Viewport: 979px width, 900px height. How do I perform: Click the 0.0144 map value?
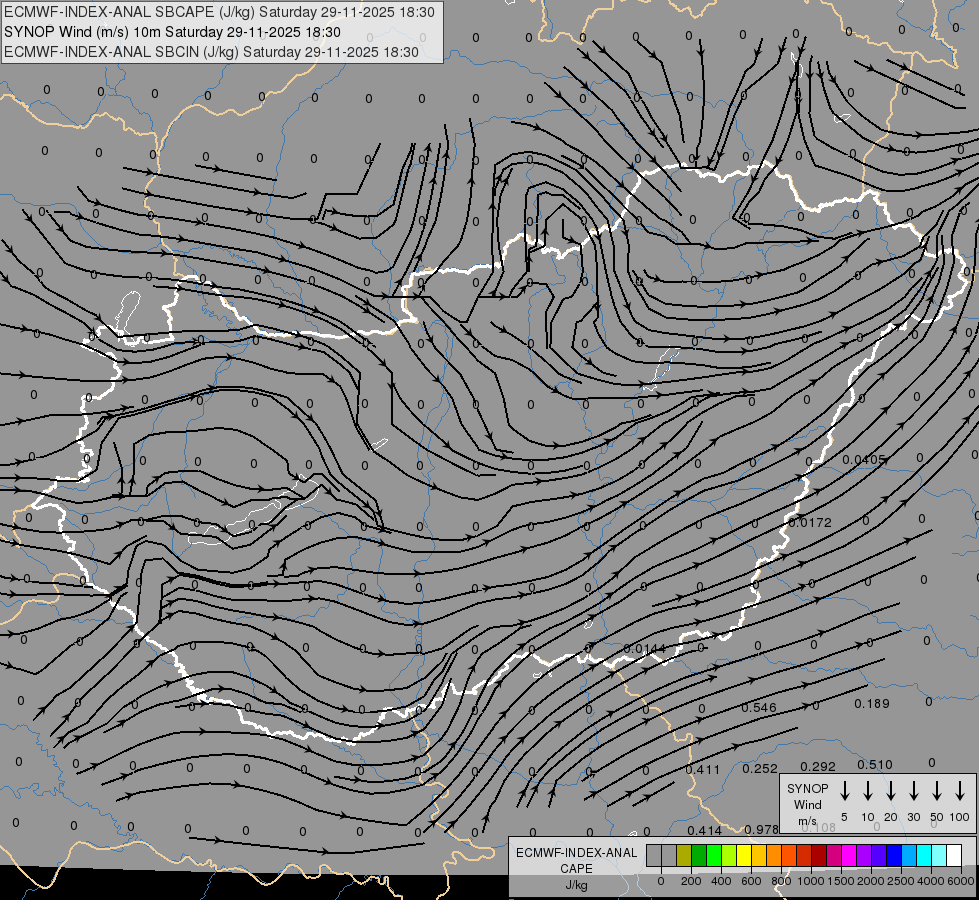[x=644, y=649]
